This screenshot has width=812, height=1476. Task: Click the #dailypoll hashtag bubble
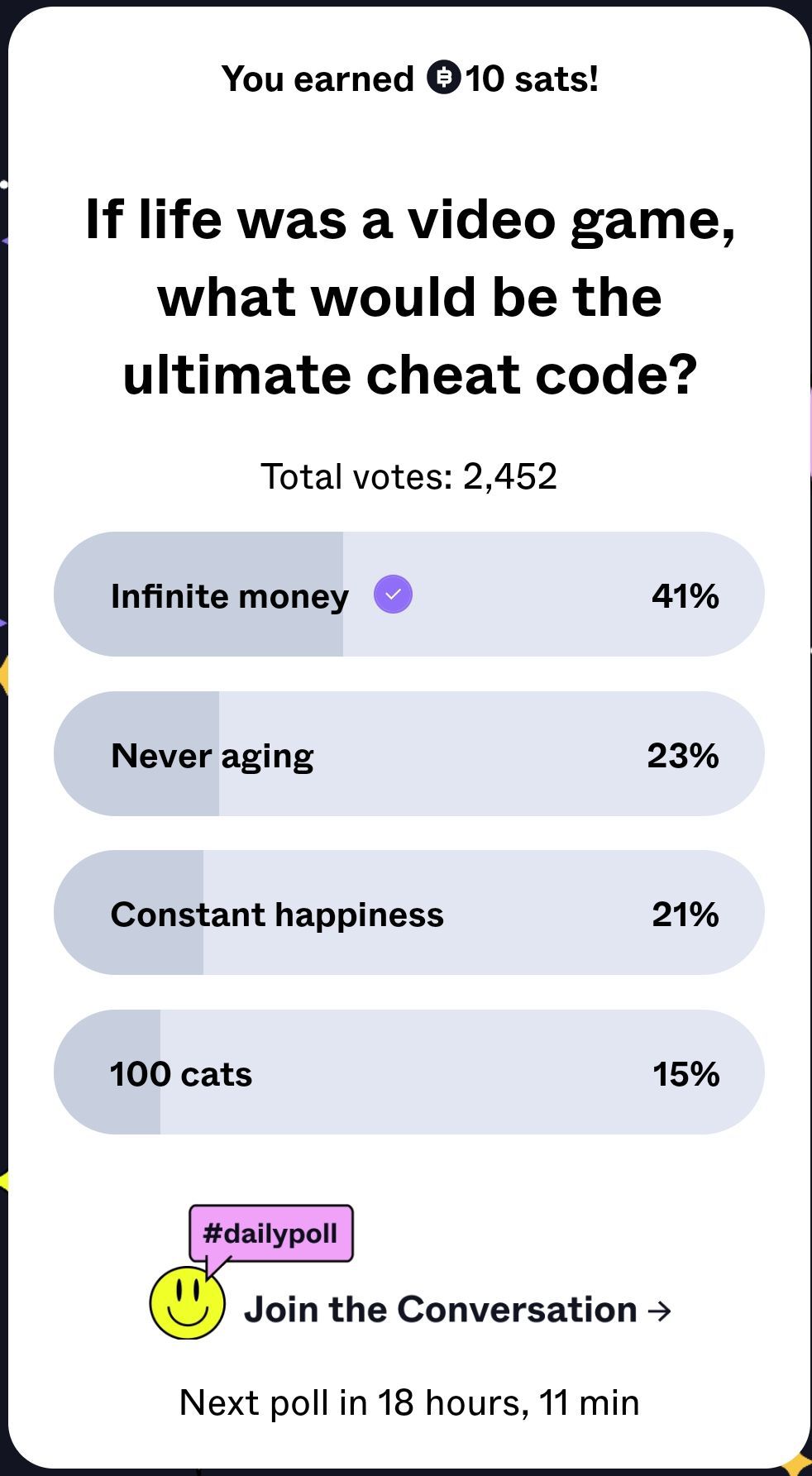tap(270, 1234)
